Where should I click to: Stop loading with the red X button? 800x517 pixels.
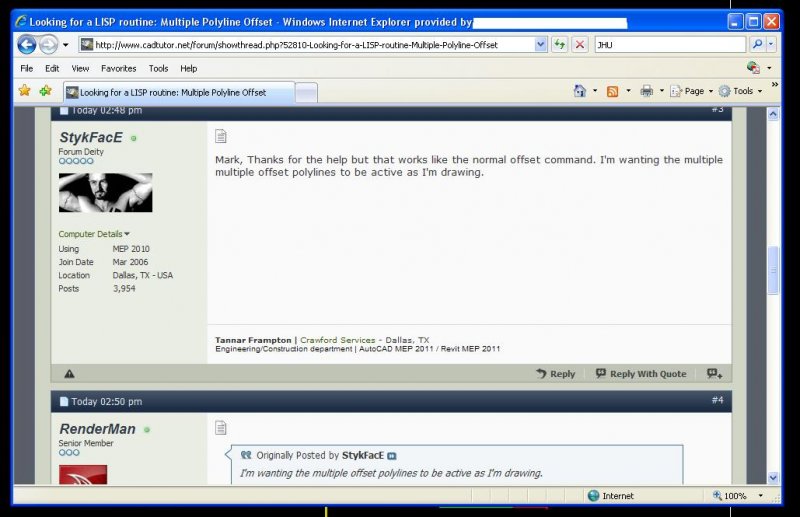(x=580, y=45)
